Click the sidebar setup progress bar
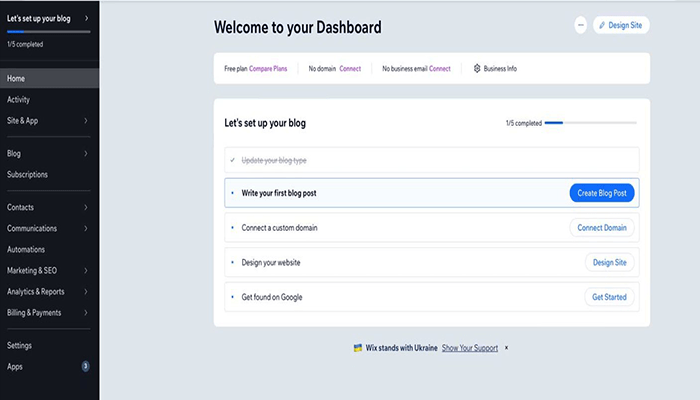700x400 pixels. click(x=49, y=32)
